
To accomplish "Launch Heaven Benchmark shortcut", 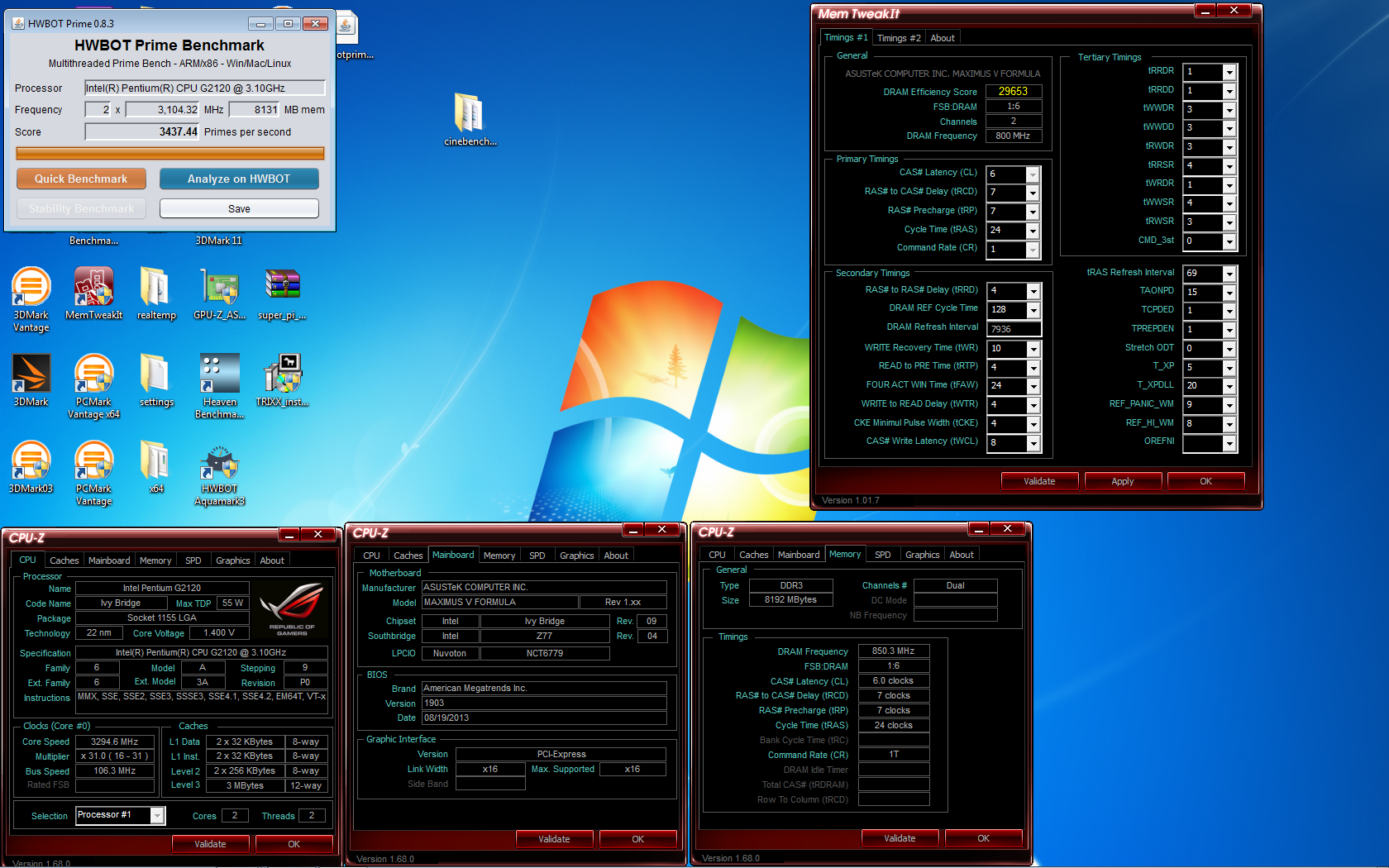I will 219,386.
